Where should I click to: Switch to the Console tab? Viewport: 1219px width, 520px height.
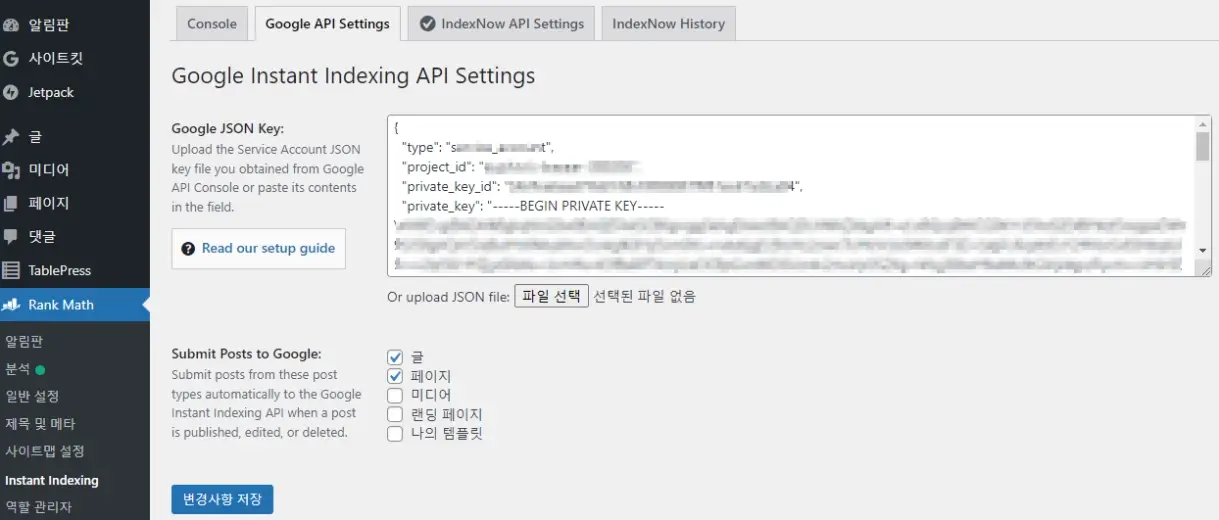(212, 24)
